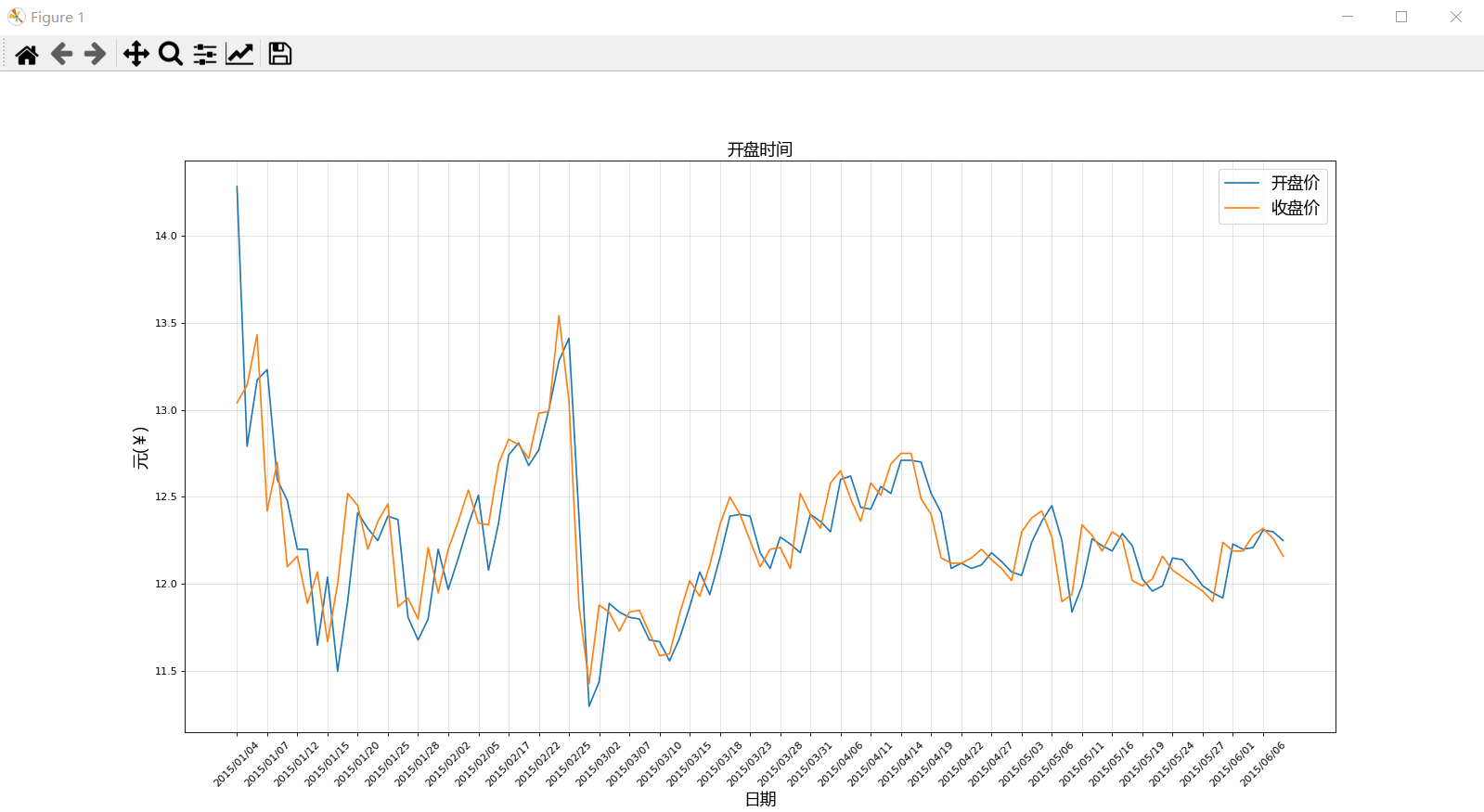
Task: Click the 2015/03/07 date tick label
Action: click(628, 765)
